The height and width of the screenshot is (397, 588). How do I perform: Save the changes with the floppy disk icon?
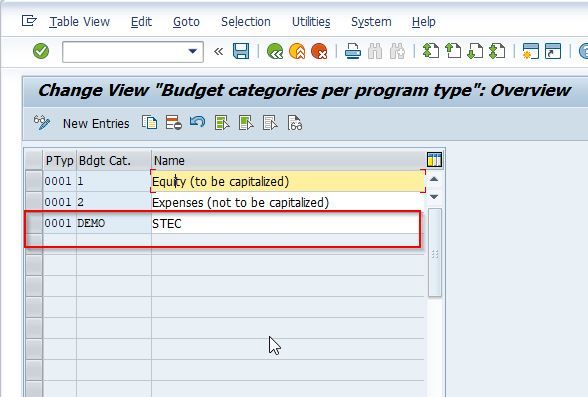[x=241, y=51]
